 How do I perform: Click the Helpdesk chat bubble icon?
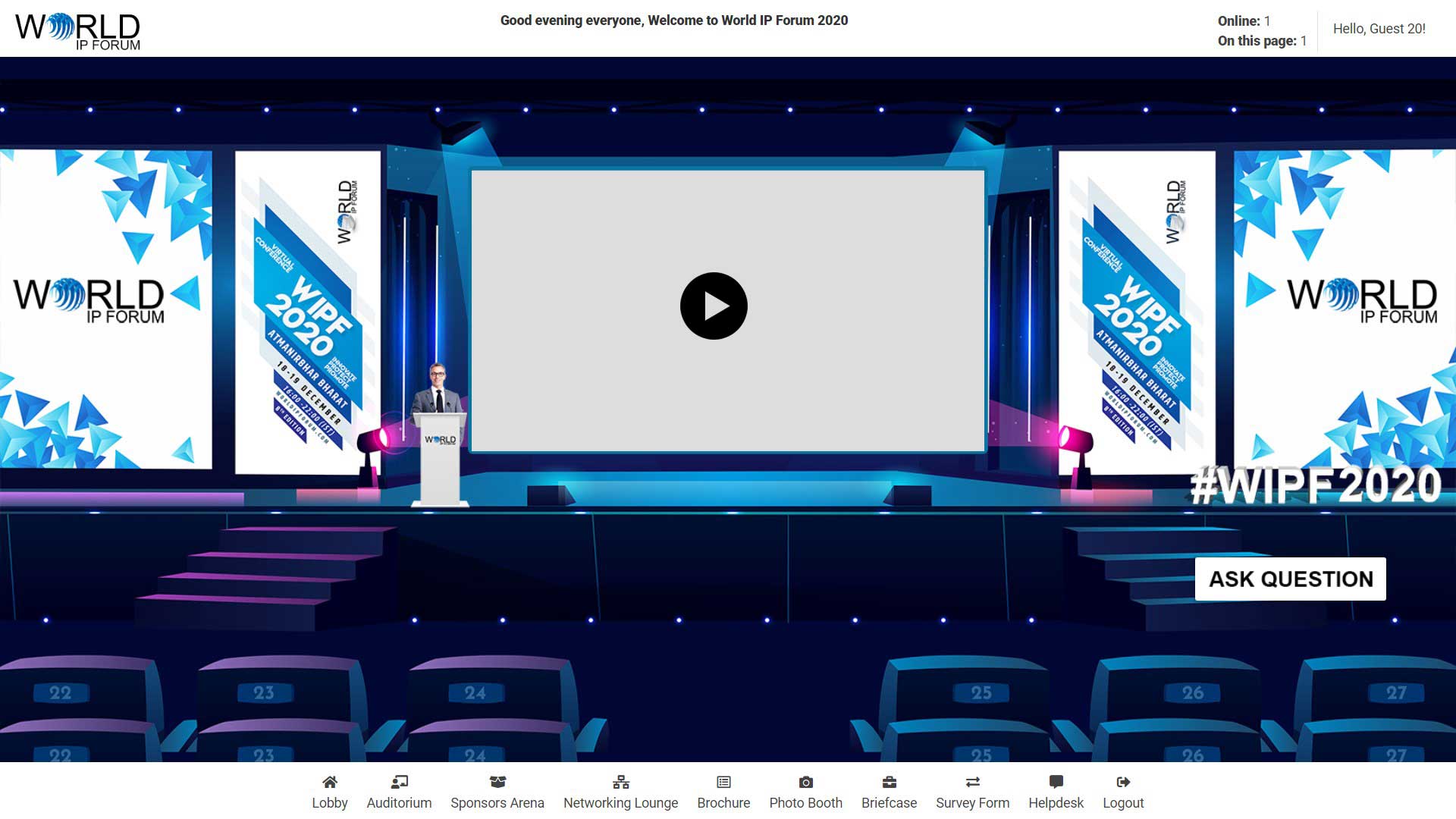(x=1056, y=782)
